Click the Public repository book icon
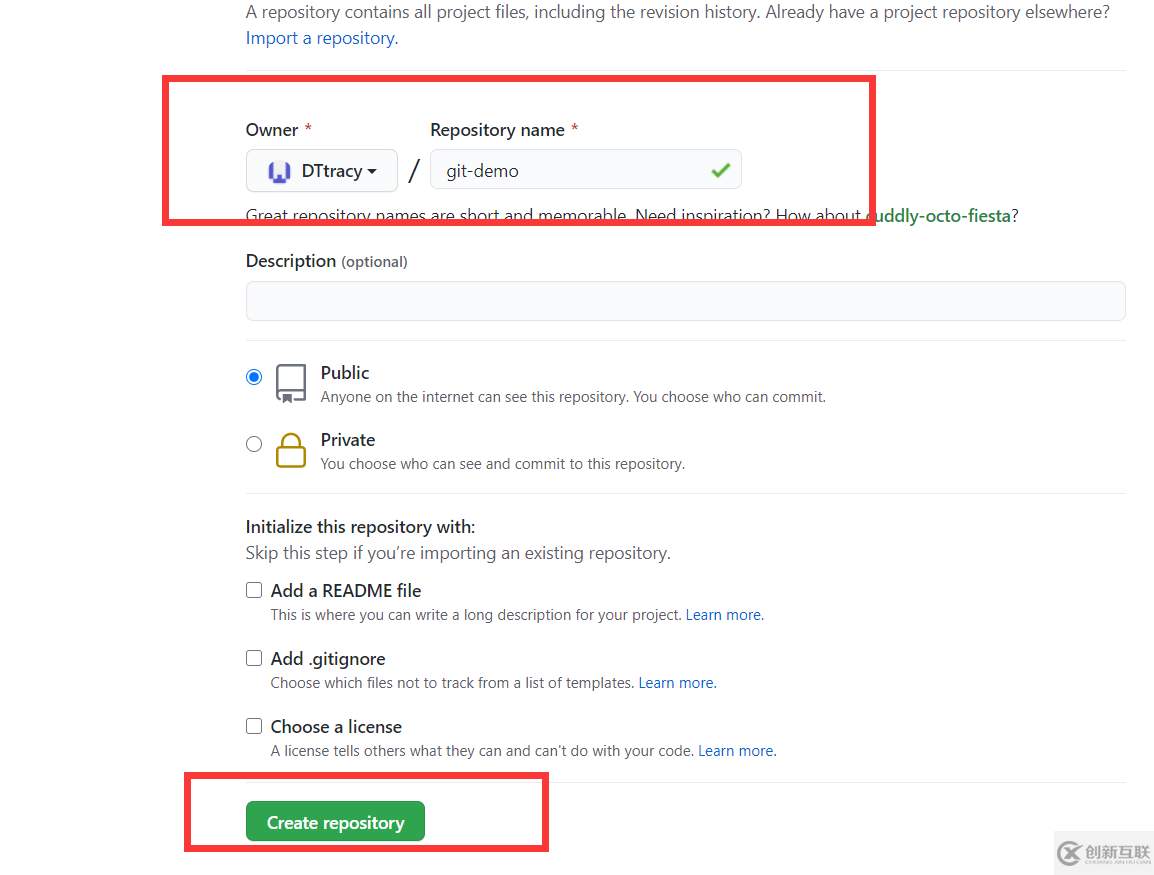Viewport: 1154px width, 875px height. (291, 383)
